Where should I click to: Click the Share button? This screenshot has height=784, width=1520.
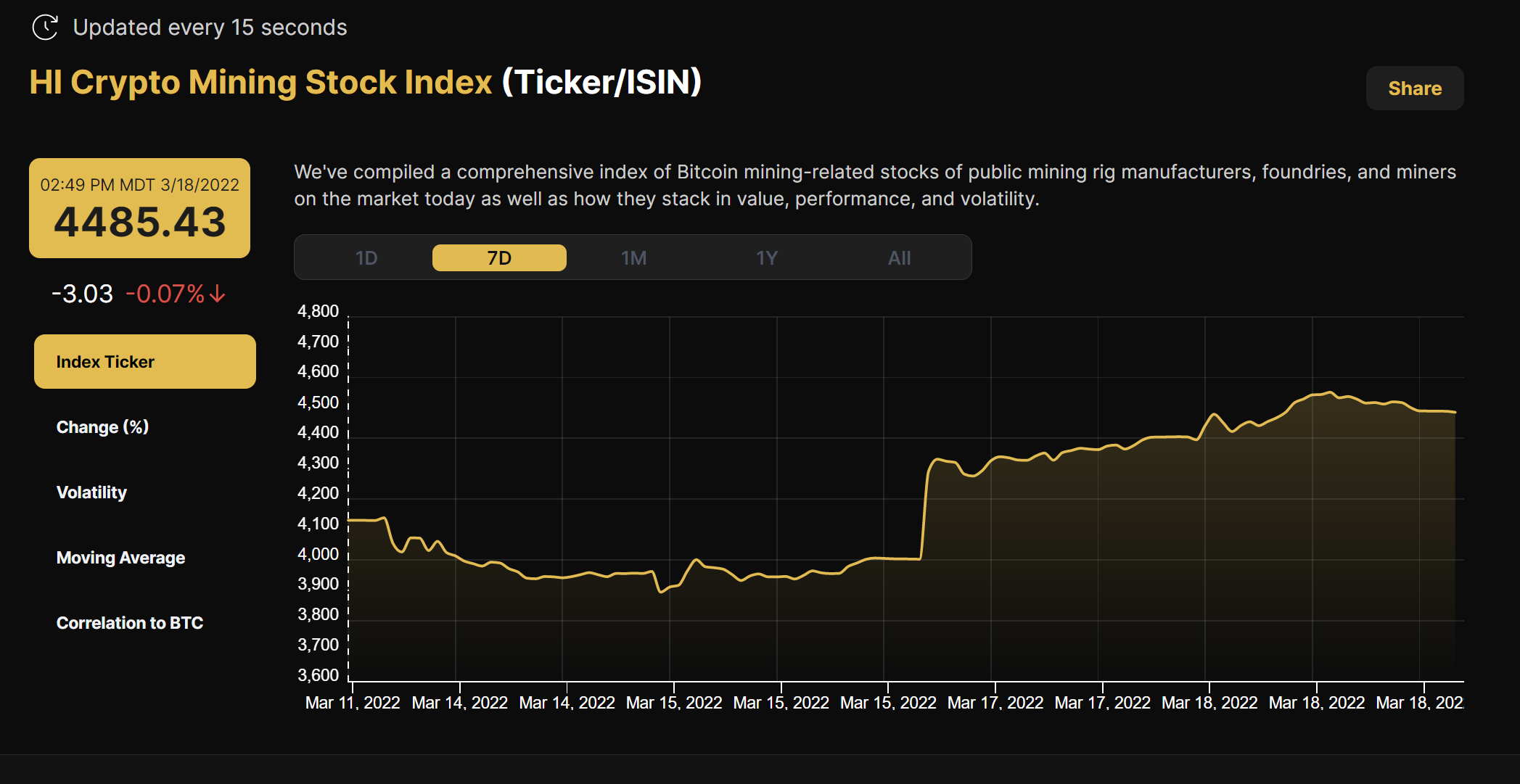point(1413,88)
